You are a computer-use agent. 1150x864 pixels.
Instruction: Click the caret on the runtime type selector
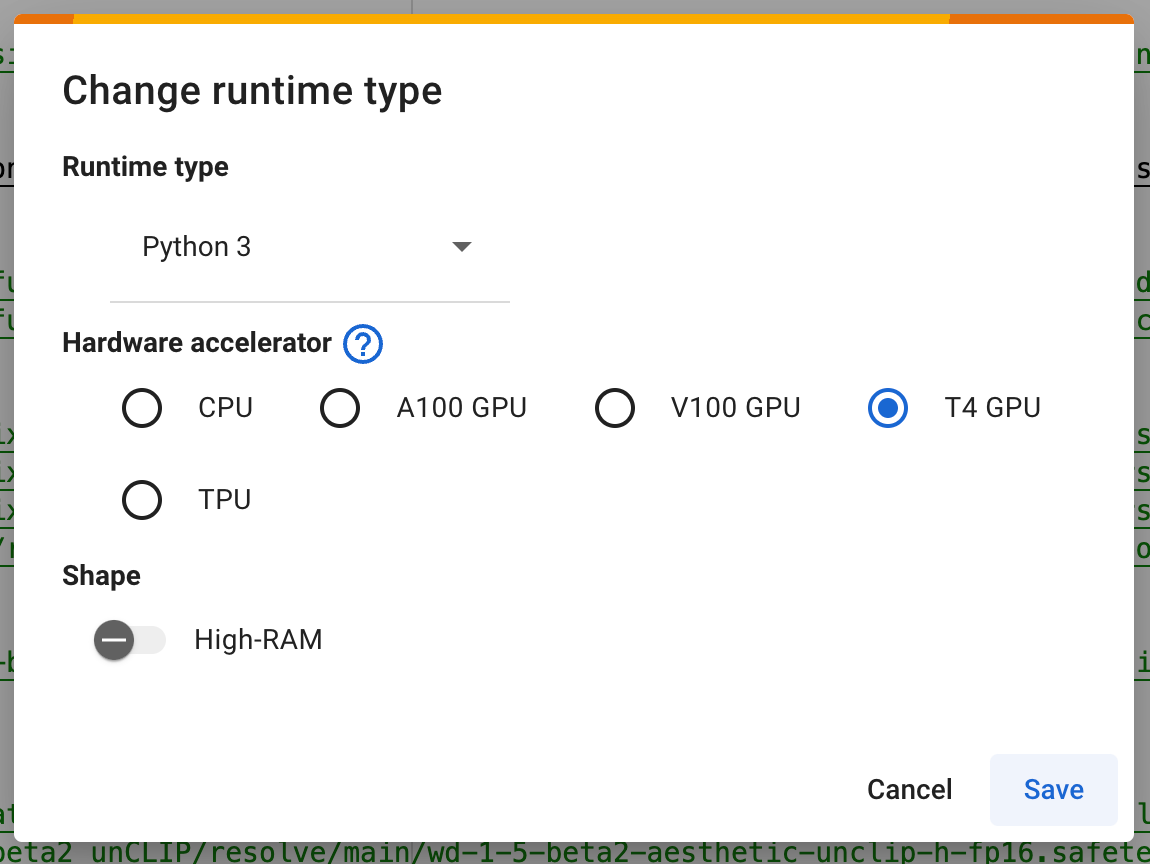click(x=461, y=246)
